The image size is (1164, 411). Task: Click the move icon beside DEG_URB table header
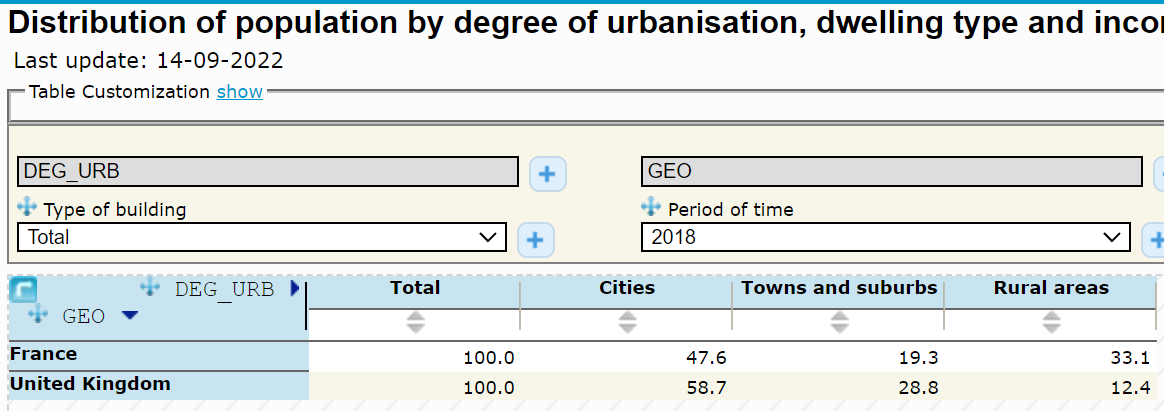[151, 287]
